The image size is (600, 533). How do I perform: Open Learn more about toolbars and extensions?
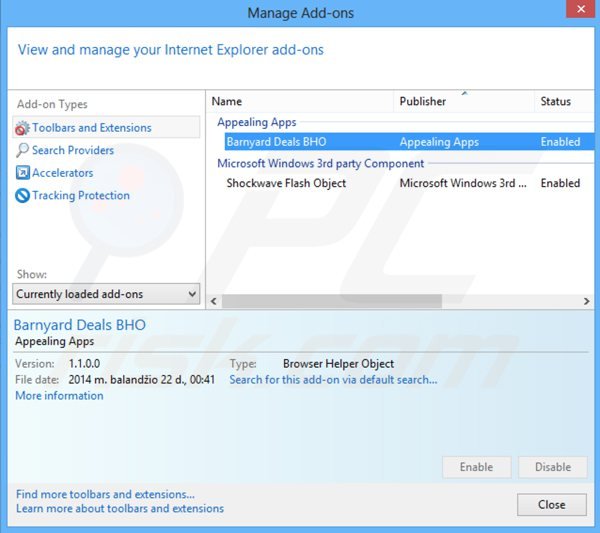pos(120,509)
